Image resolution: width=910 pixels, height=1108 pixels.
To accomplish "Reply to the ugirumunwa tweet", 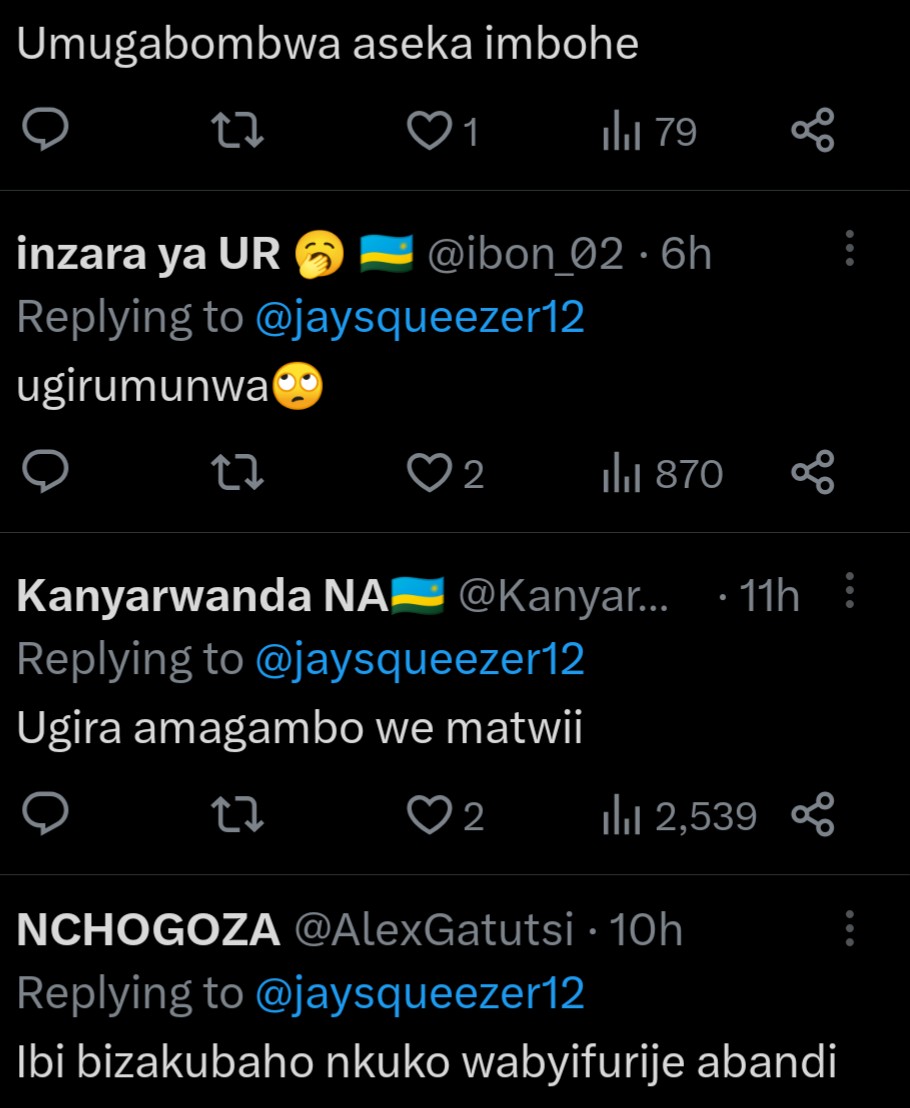I will coord(44,473).
